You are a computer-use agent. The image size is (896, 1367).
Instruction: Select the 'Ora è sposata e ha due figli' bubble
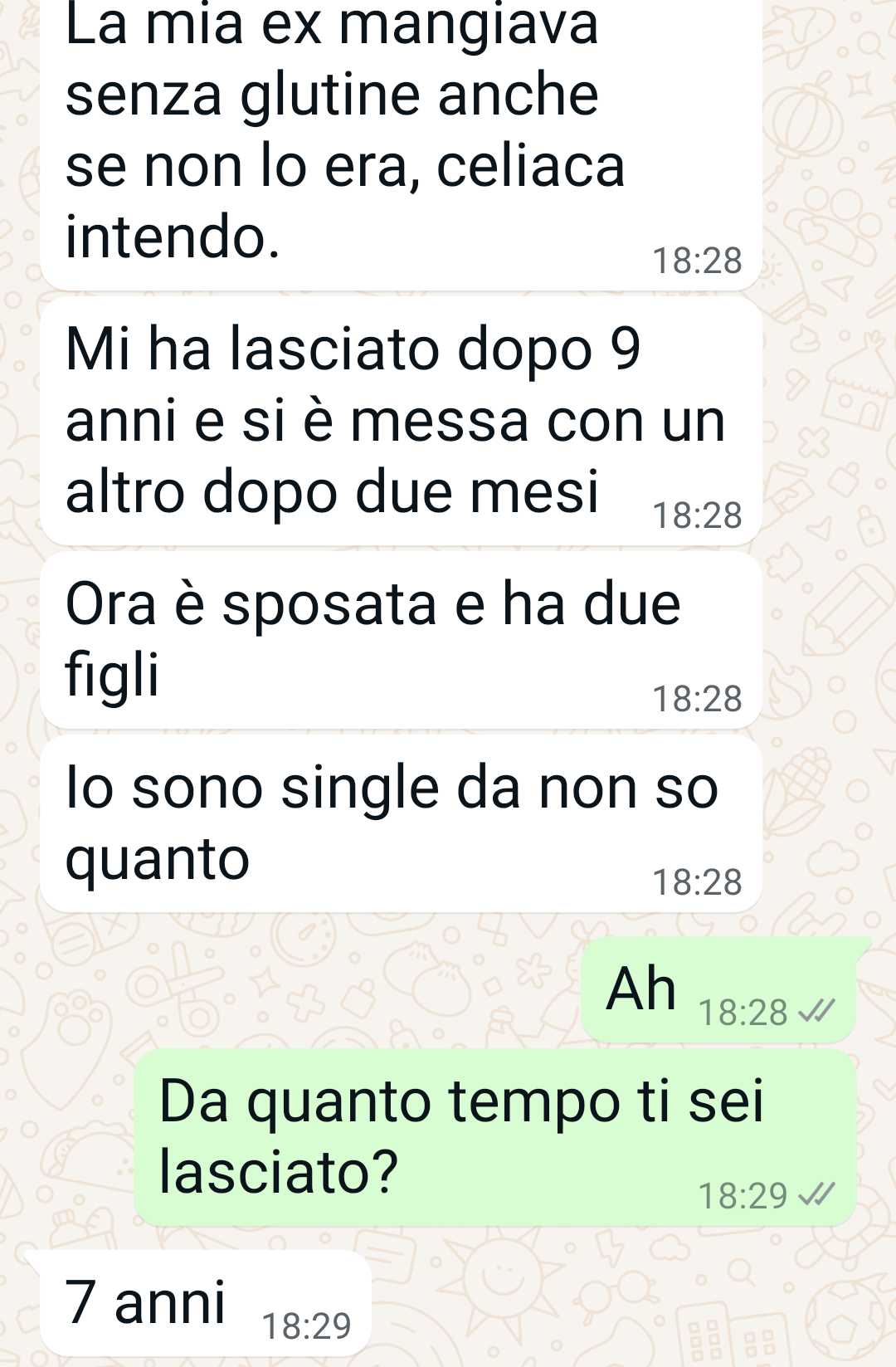(401, 640)
